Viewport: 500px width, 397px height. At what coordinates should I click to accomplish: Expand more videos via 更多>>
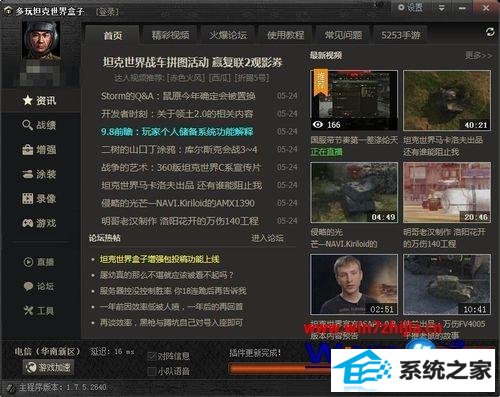coord(478,55)
